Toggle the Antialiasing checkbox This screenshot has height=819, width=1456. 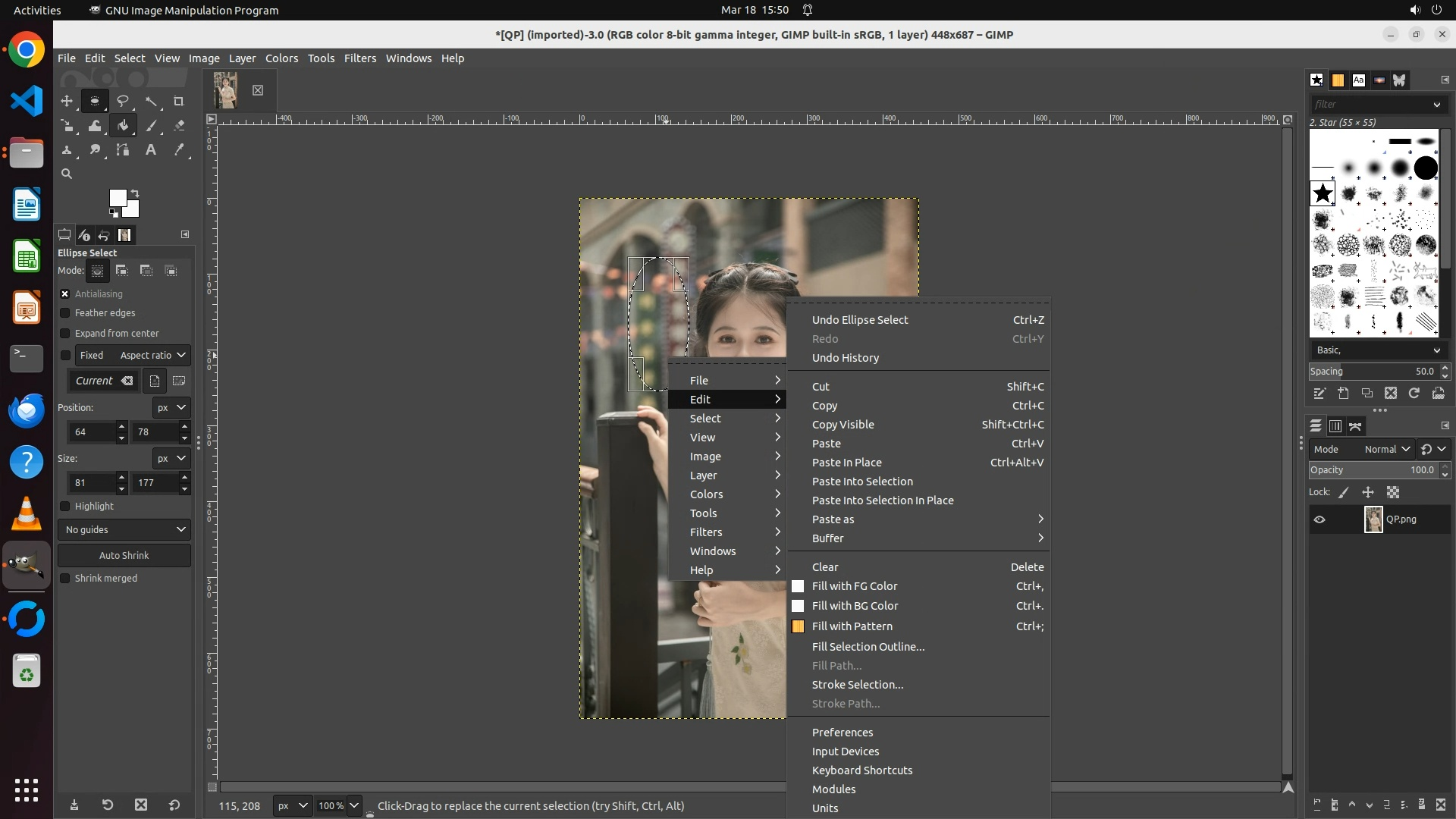click(x=65, y=293)
